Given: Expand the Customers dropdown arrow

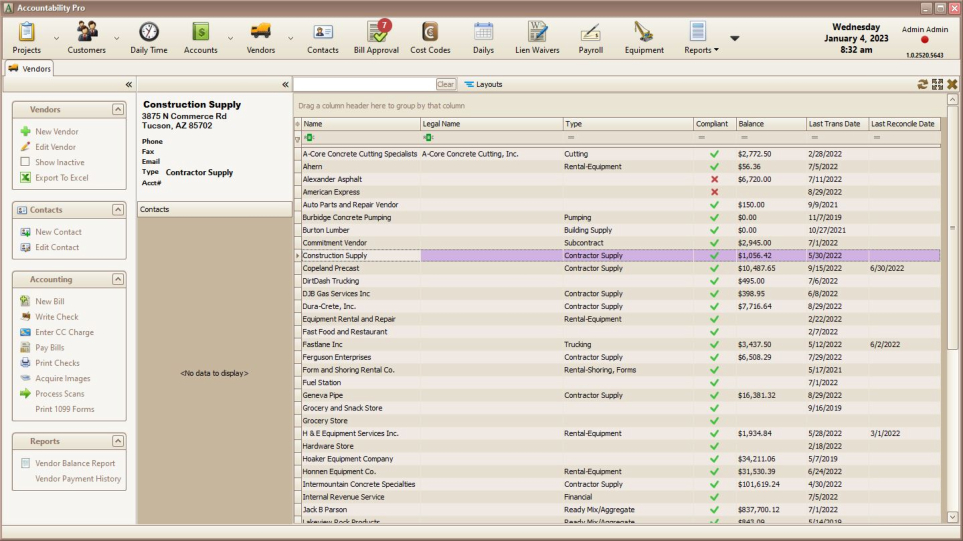Looking at the screenshot, I should [116, 39].
